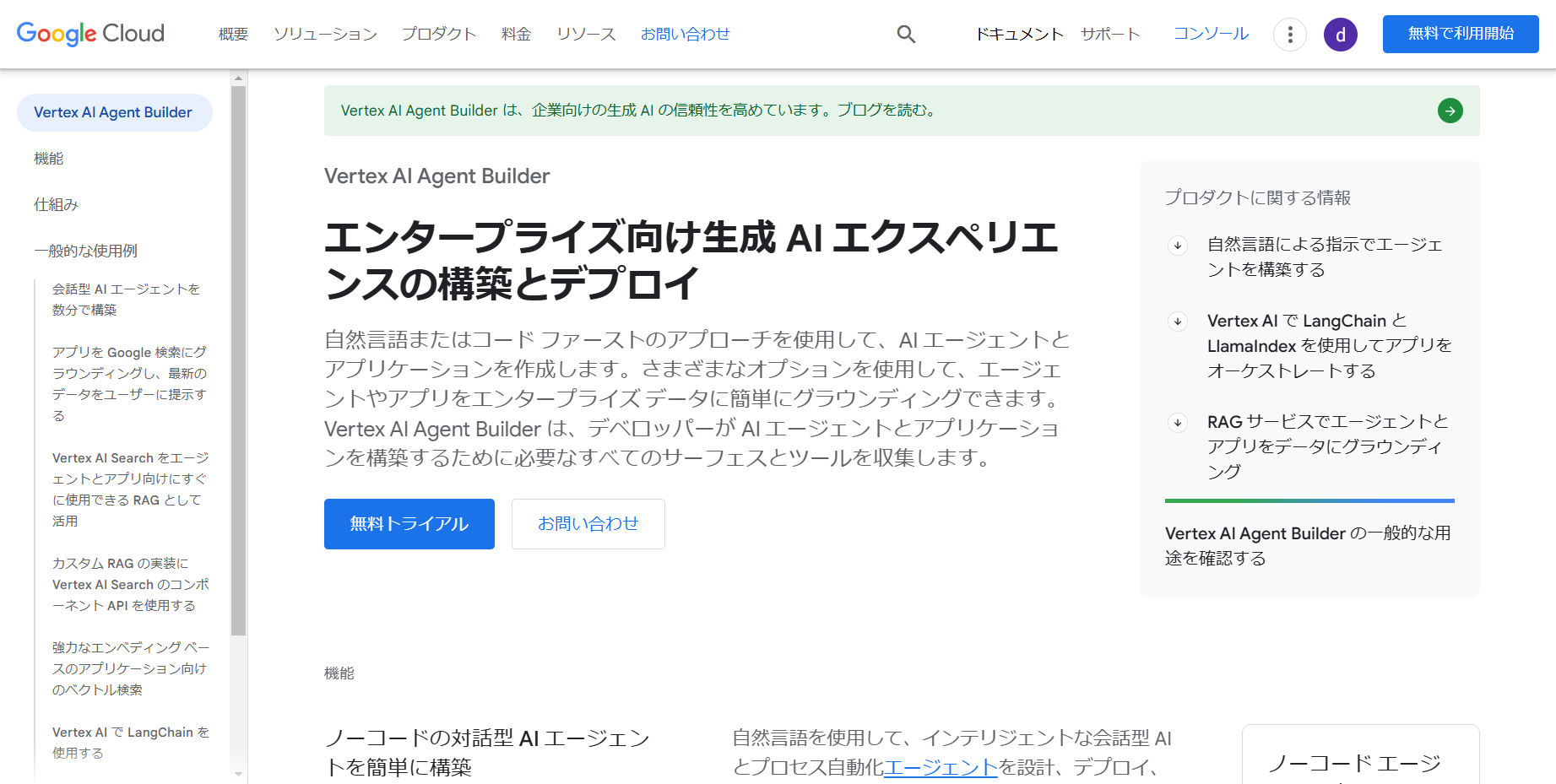
Task: Open カスタム RAG の実装に sidebar item
Action: pyautogui.click(x=131, y=584)
